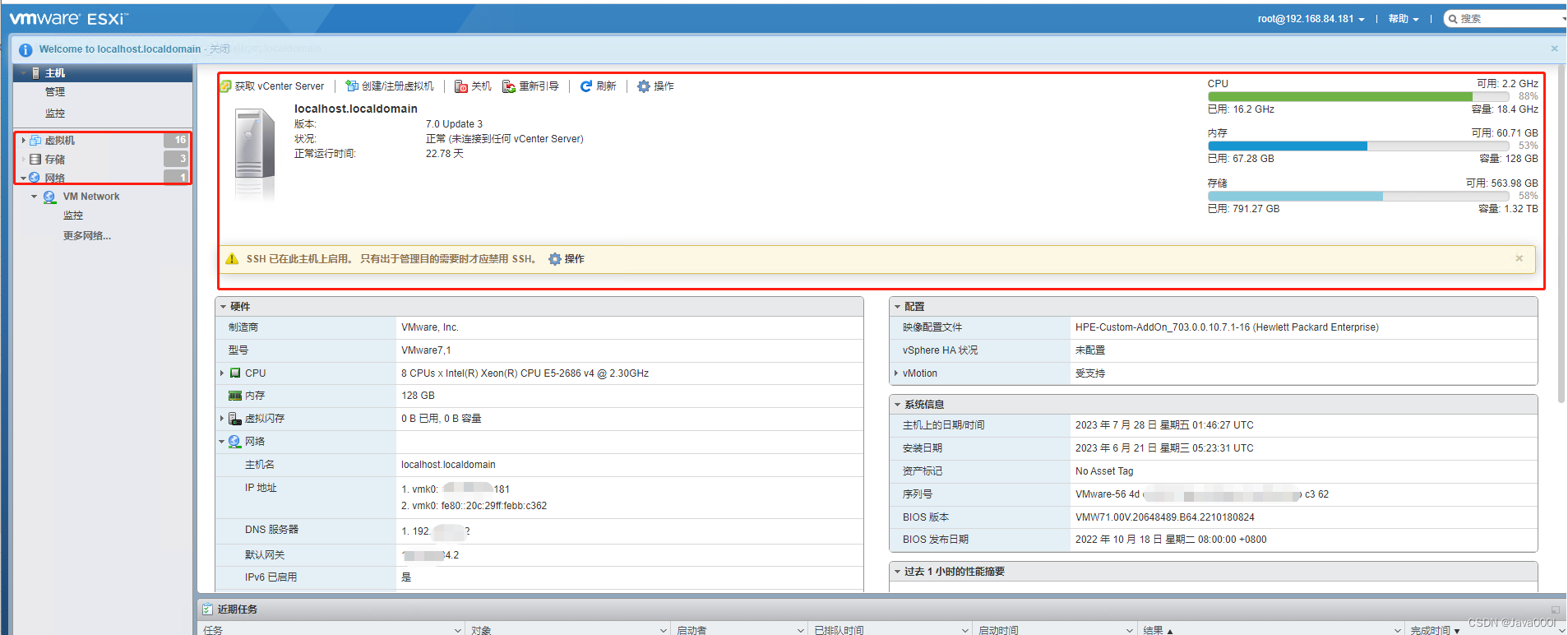Click the network (网络) icon in hardware panel
1568x635 pixels.
click(x=234, y=442)
